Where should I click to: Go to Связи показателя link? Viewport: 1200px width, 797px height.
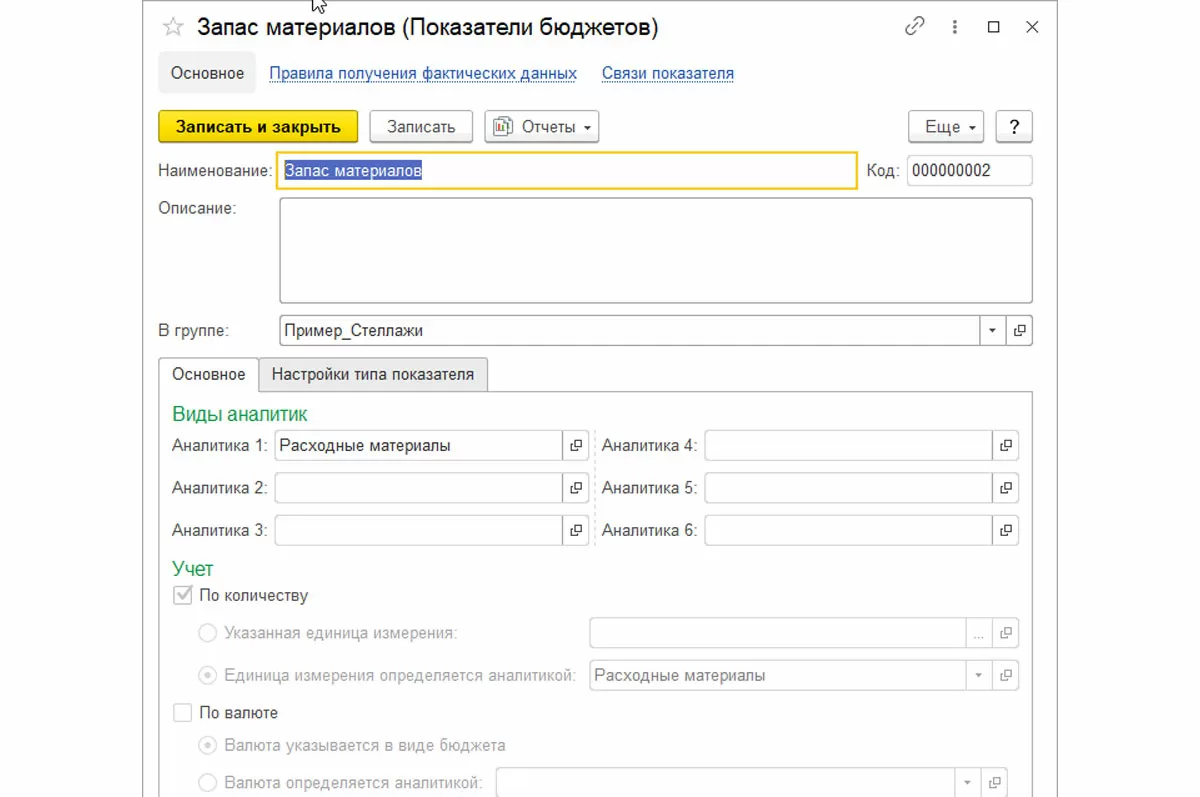point(667,73)
